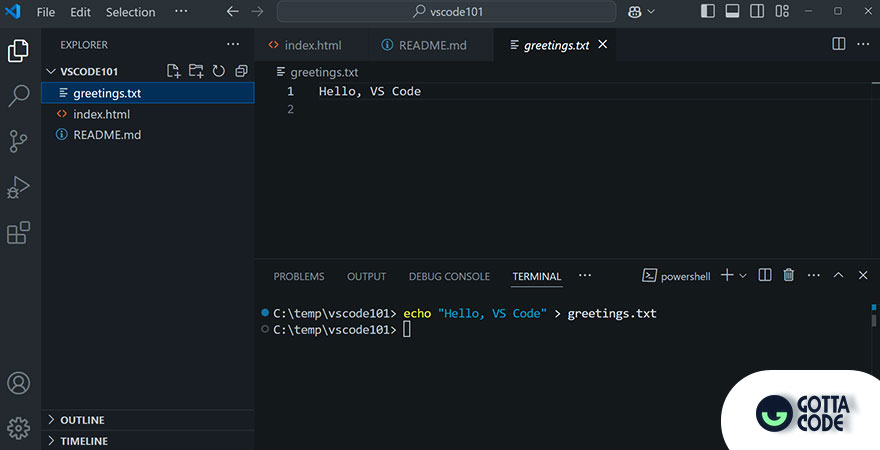The image size is (880, 450).
Task: Open the Manage settings gear
Action: coord(19,428)
